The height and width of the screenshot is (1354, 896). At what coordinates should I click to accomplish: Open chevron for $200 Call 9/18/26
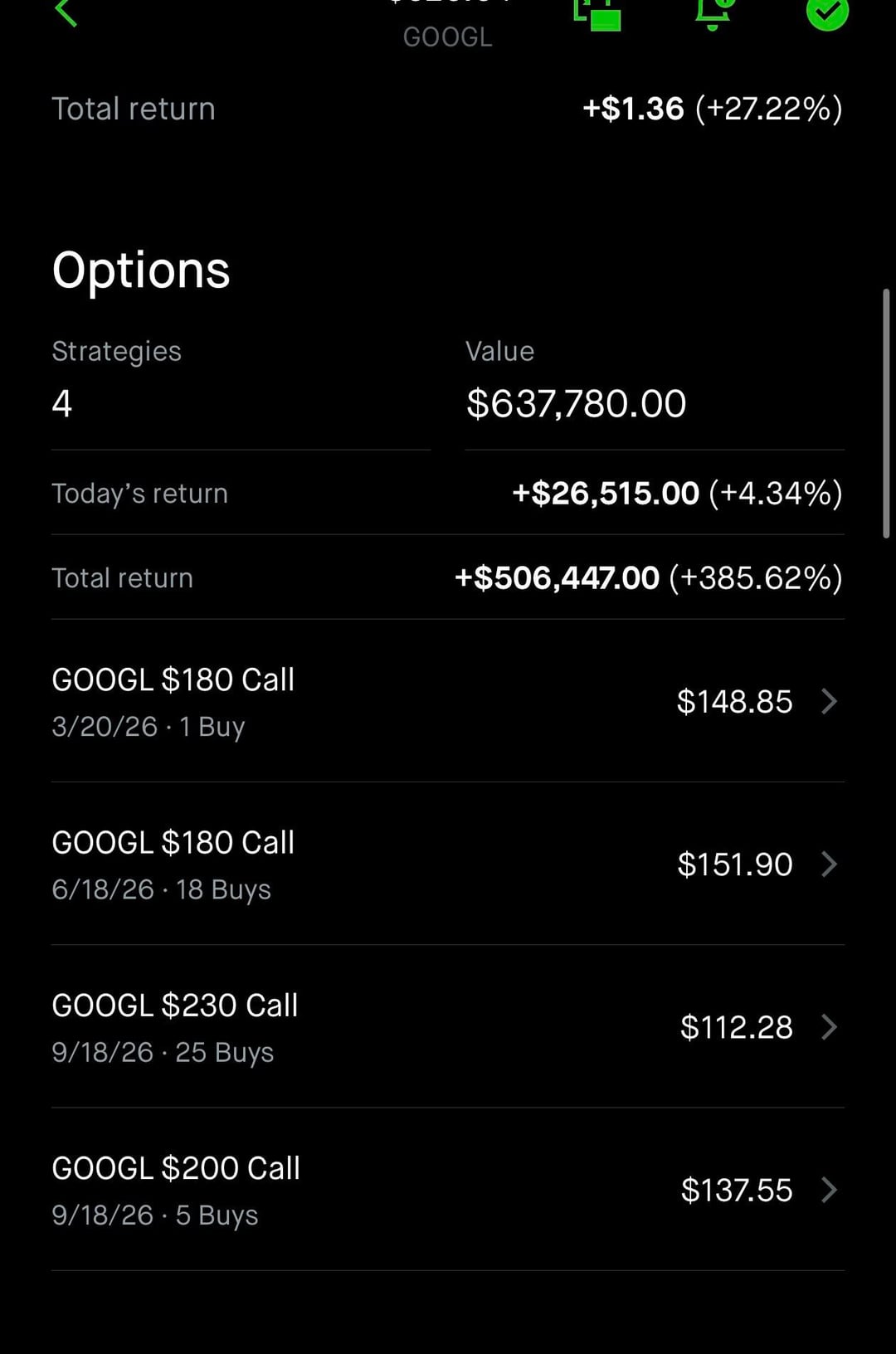click(x=829, y=1190)
